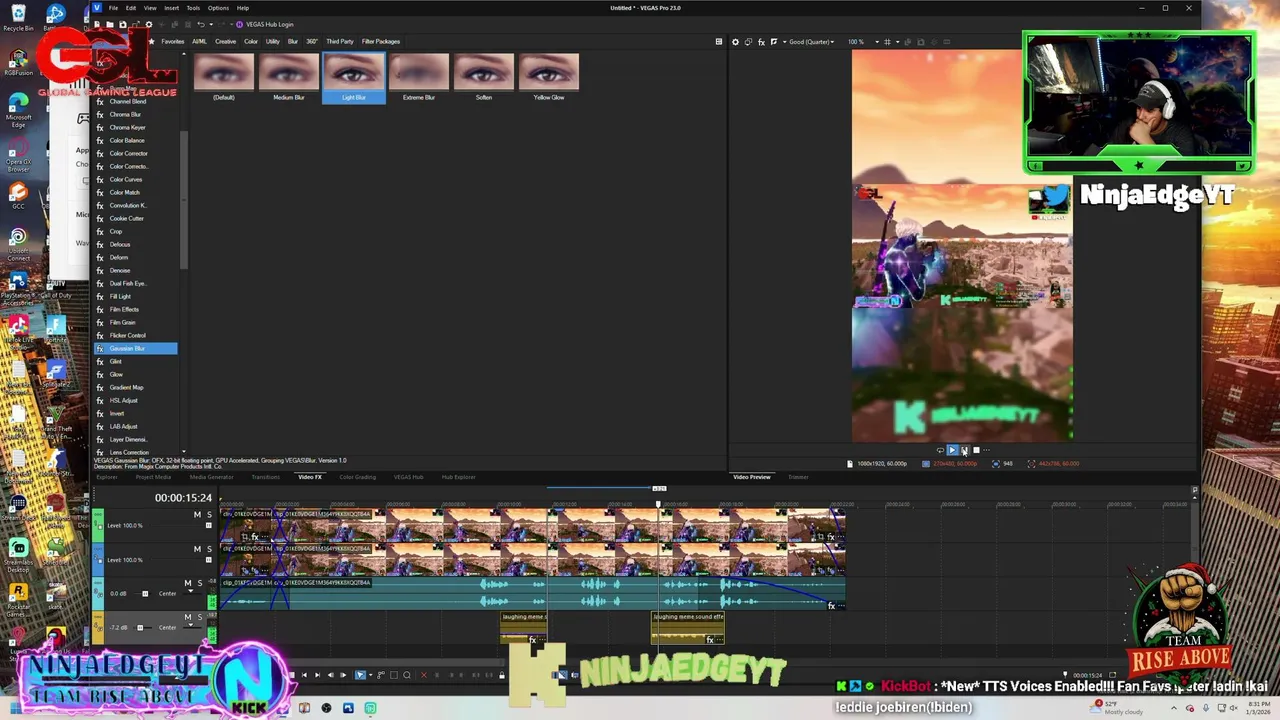Filter effects by Third Party category
Screen dimensions: 1280x720
click(340, 41)
